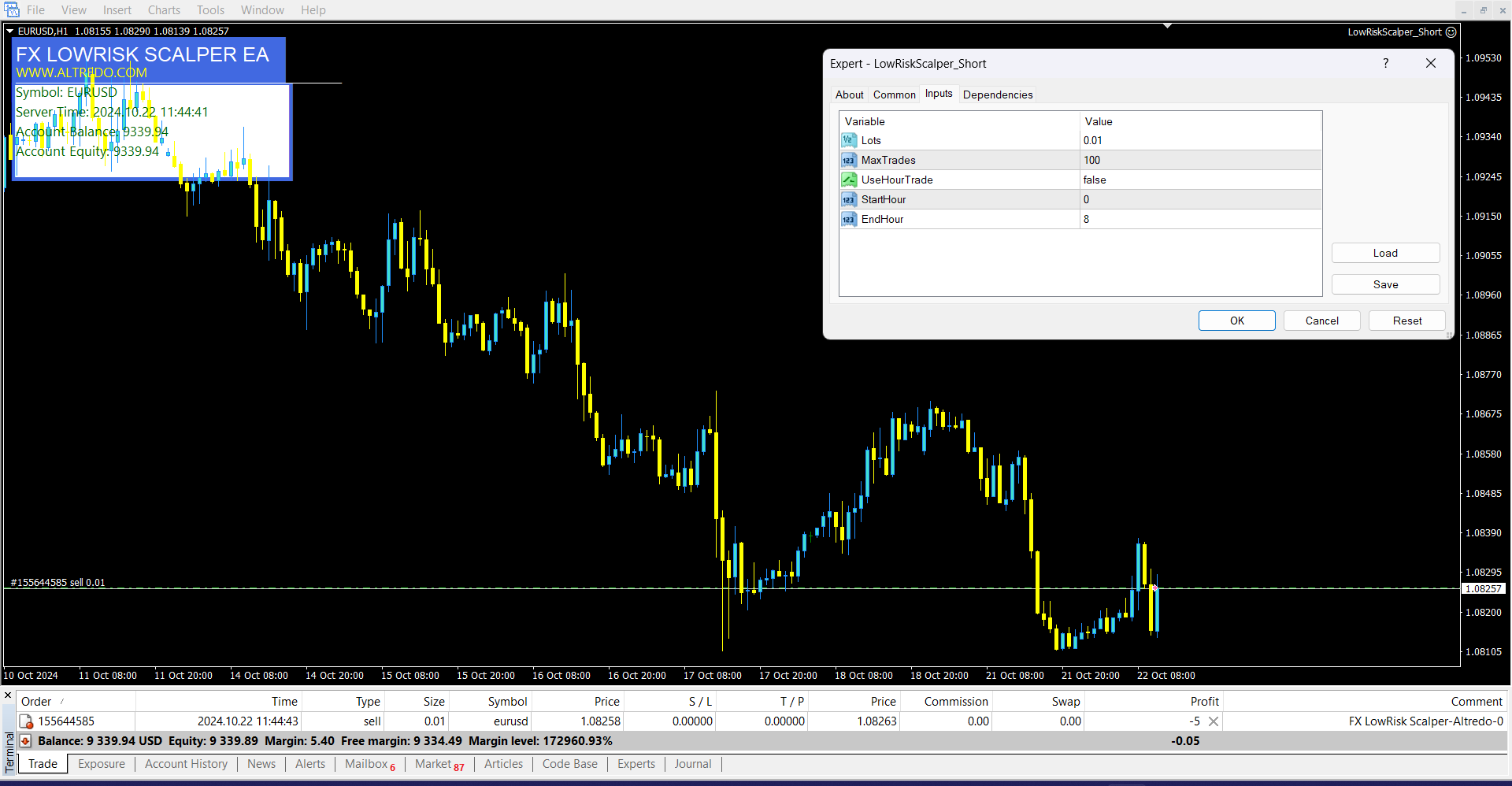This screenshot has height=786, width=1512.
Task: Click the order ticket icon beside 155644585
Action: tap(26, 721)
